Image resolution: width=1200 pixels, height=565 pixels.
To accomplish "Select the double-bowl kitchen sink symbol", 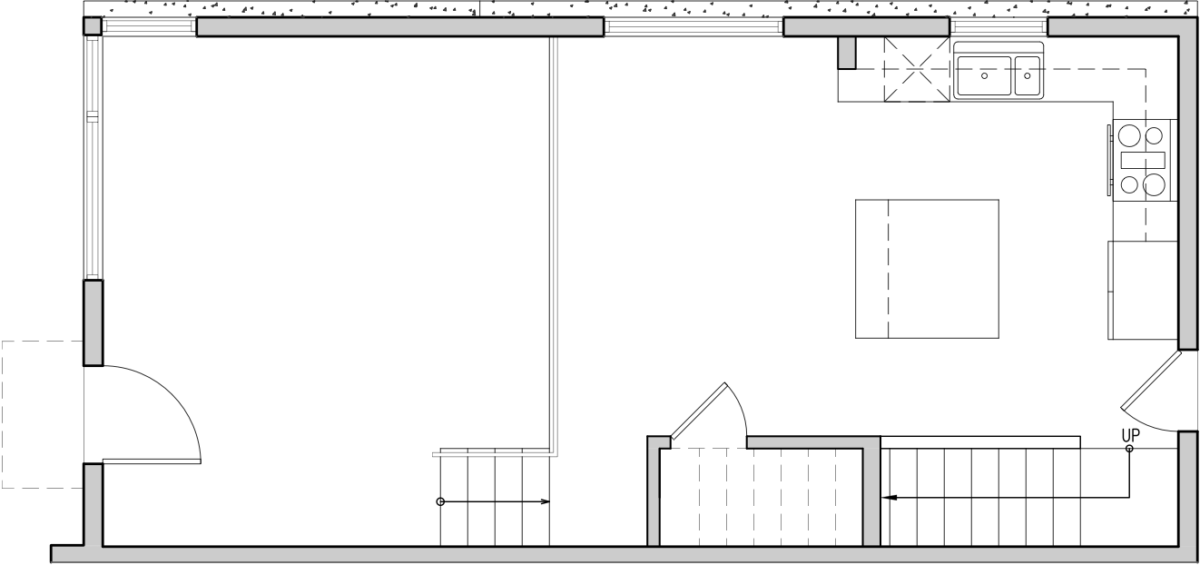I will pyautogui.click(x=998, y=71).
